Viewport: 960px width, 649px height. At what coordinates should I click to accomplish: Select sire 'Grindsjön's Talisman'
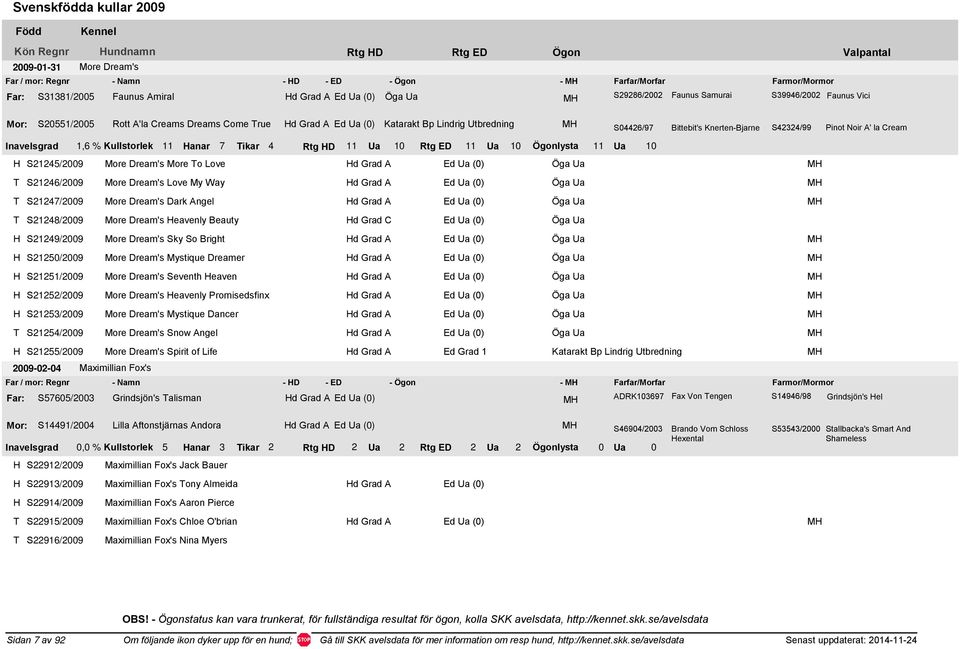click(157, 398)
